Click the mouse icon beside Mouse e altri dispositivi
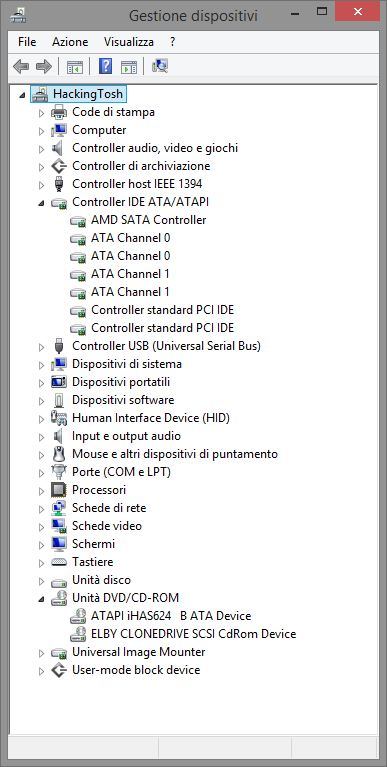Viewport: 387px width, 767px height. pyautogui.click(x=59, y=454)
